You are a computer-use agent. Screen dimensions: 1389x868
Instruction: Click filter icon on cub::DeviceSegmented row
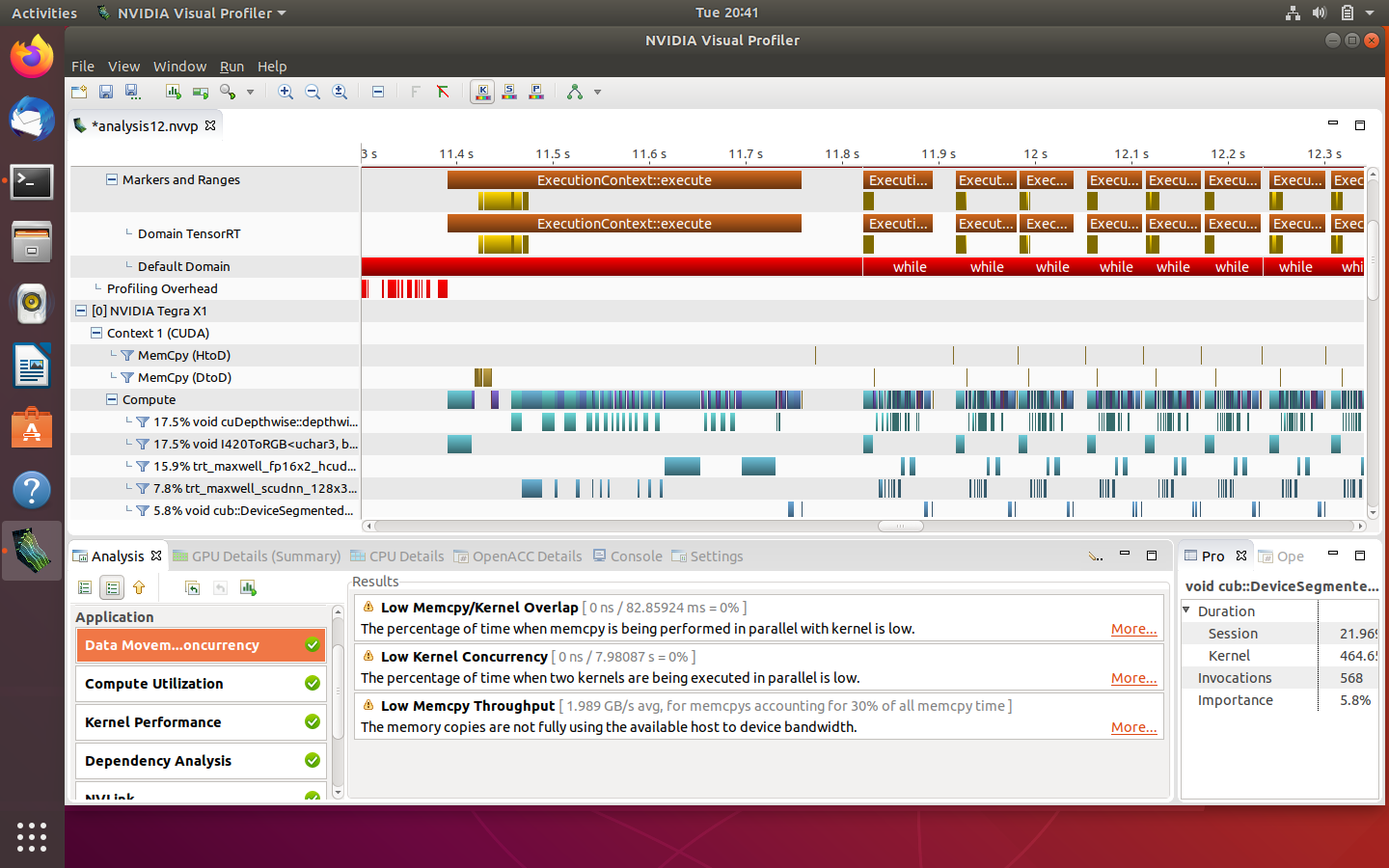[143, 510]
